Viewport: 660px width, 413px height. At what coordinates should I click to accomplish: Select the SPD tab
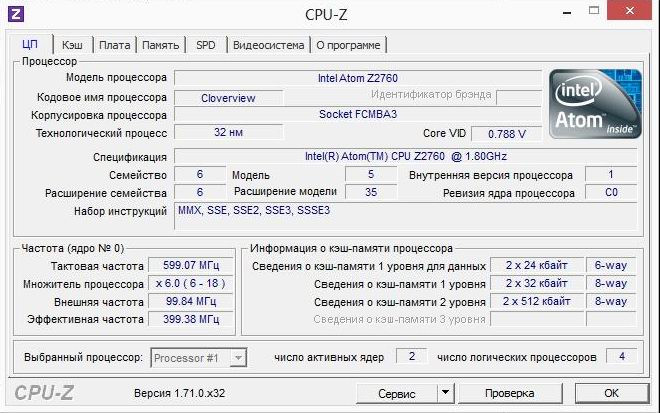pyautogui.click(x=205, y=45)
